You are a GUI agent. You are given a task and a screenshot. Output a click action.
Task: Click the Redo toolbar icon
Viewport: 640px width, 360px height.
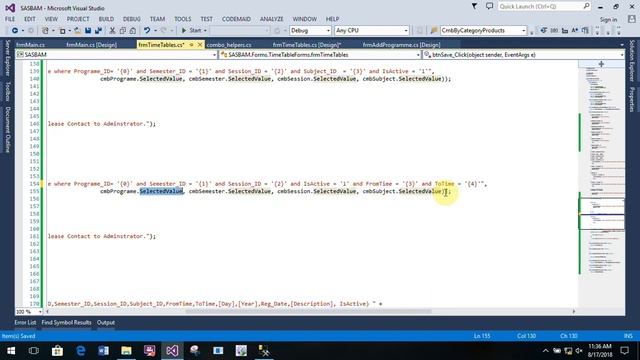[x=163, y=31]
